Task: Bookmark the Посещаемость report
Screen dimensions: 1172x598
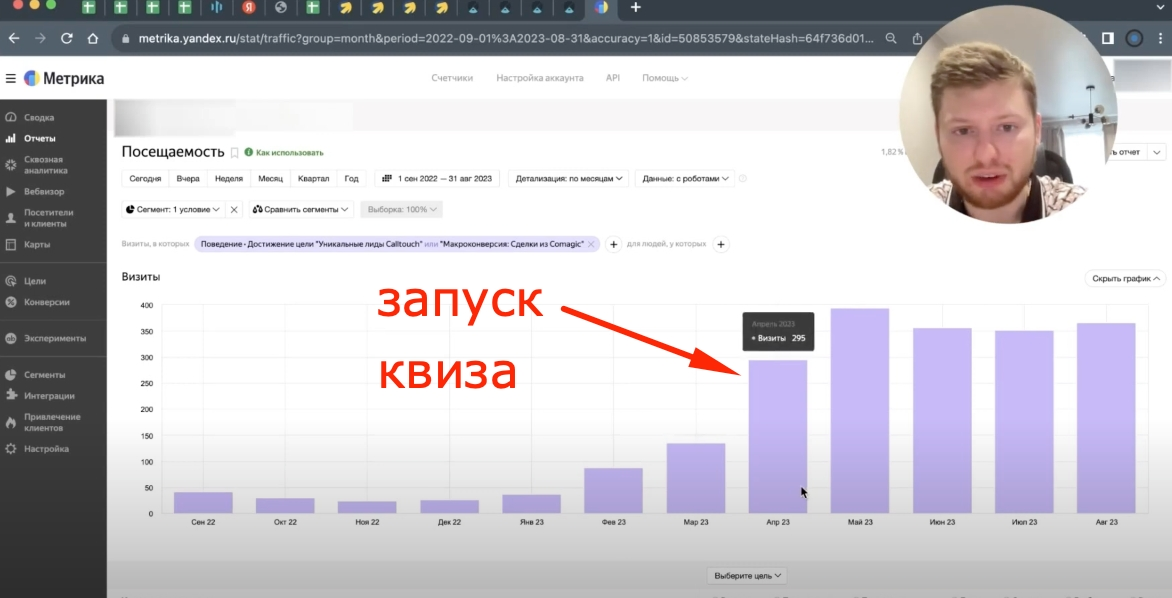Action: (x=234, y=152)
